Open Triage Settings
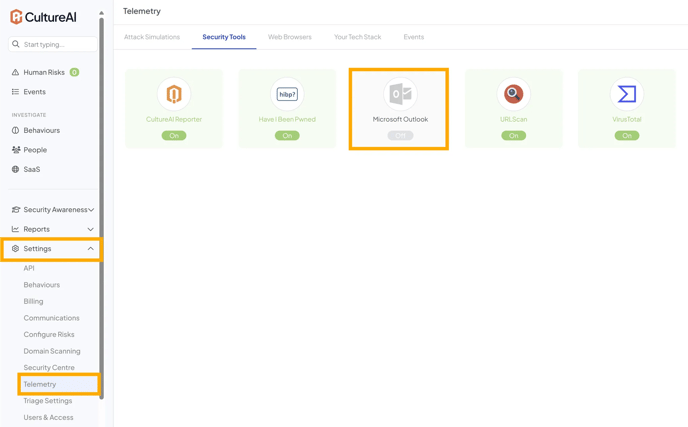Image resolution: width=688 pixels, height=427 pixels. coord(48,401)
